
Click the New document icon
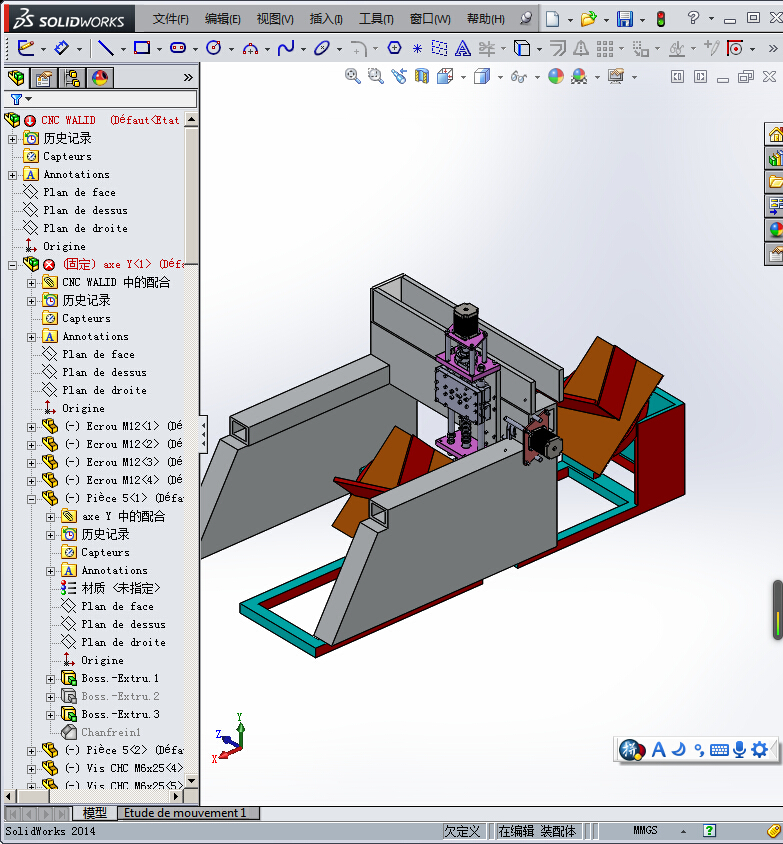click(553, 19)
